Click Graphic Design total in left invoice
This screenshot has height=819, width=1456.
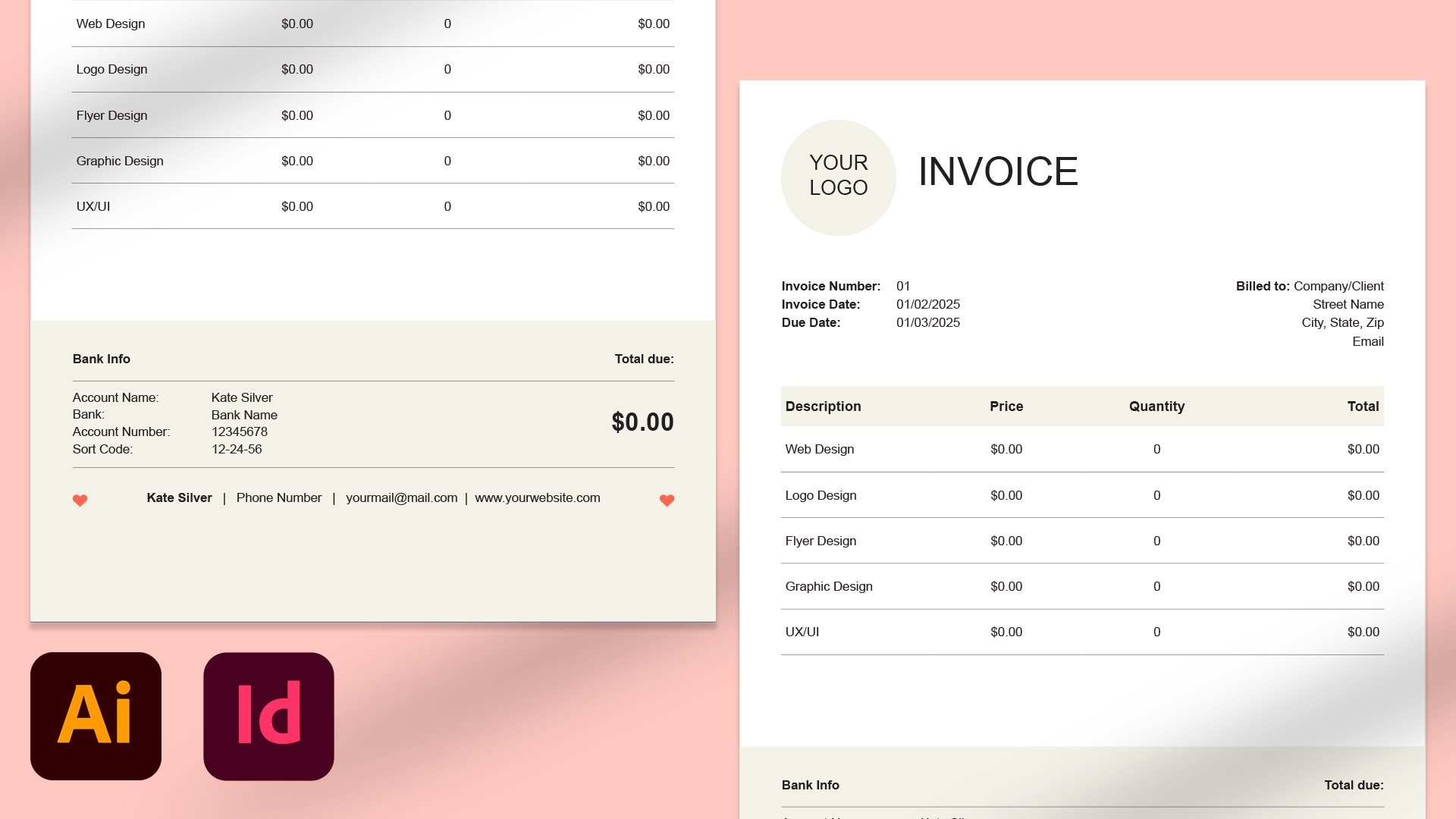654,161
